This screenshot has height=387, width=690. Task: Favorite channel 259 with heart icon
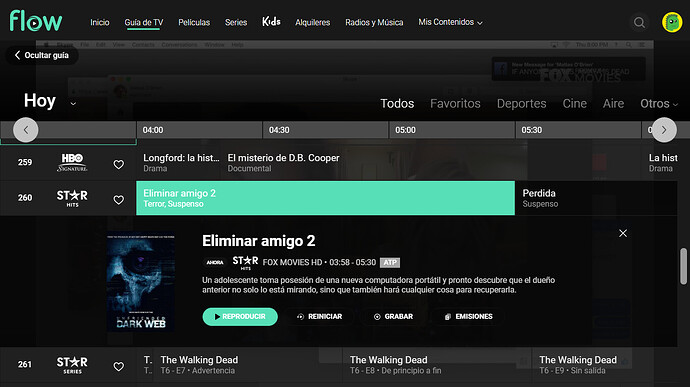118,164
